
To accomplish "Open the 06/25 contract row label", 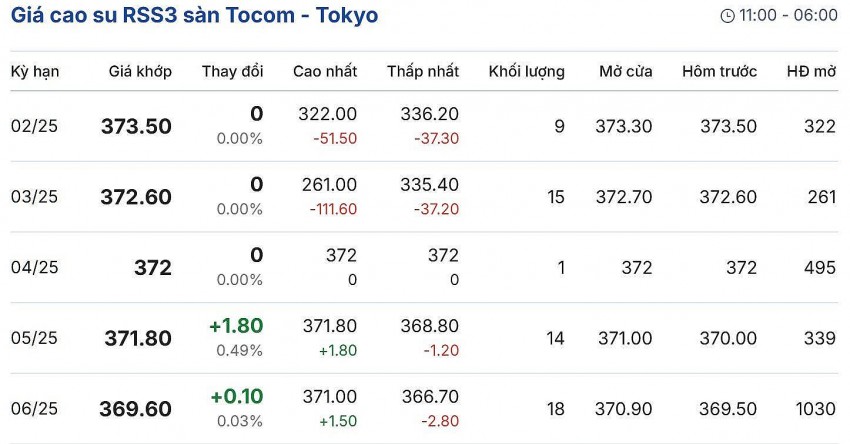I will pyautogui.click(x=34, y=409).
